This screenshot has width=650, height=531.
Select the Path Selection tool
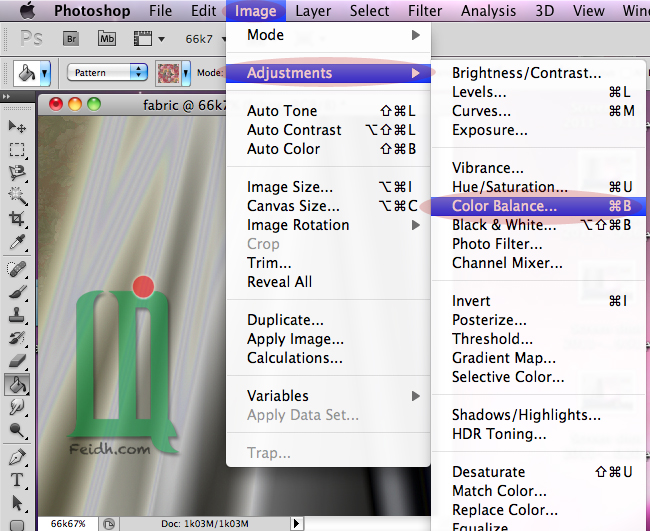(17, 503)
